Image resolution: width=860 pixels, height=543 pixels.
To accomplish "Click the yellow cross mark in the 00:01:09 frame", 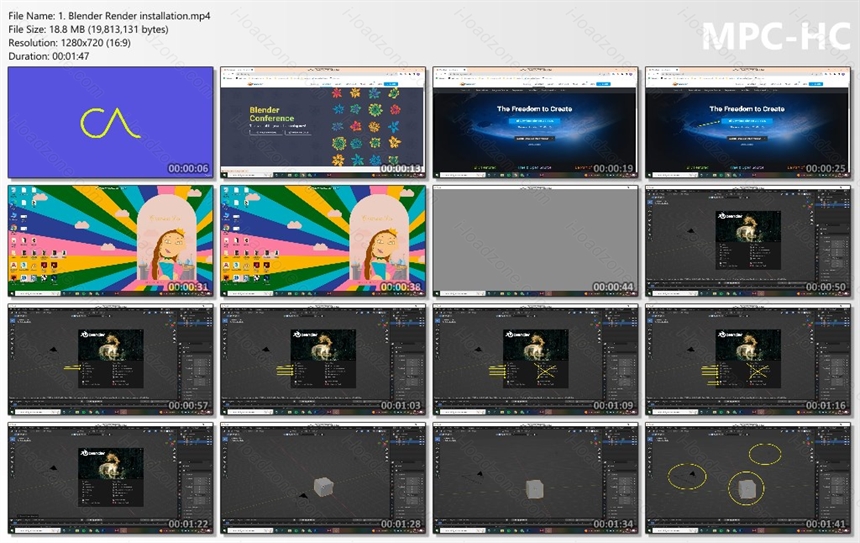I will [x=545, y=371].
